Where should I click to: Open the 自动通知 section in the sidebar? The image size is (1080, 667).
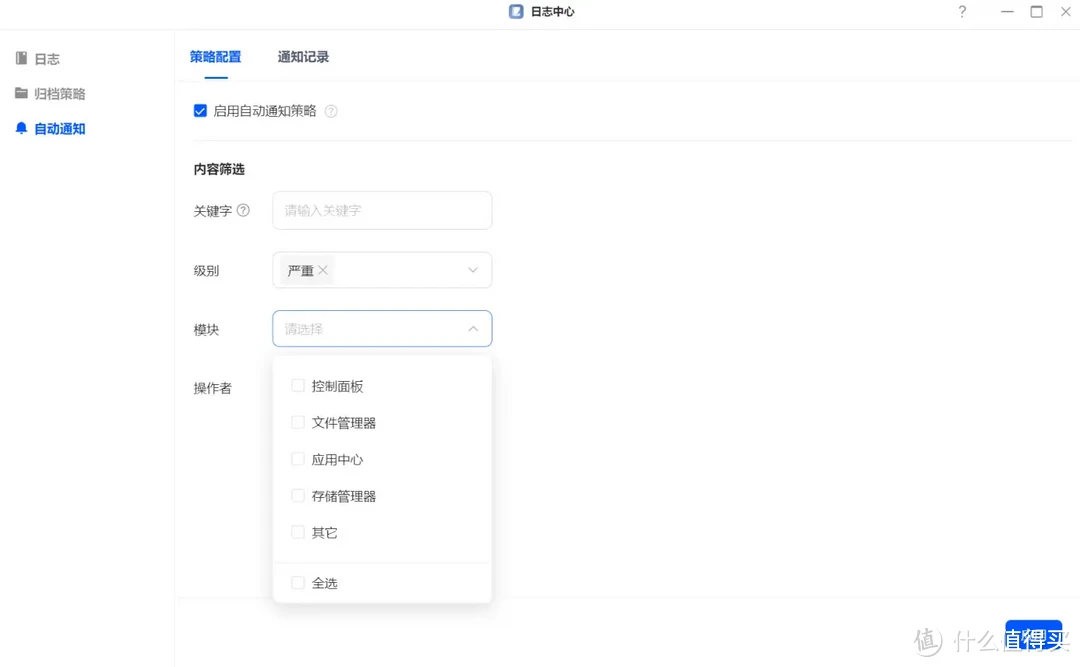point(58,128)
